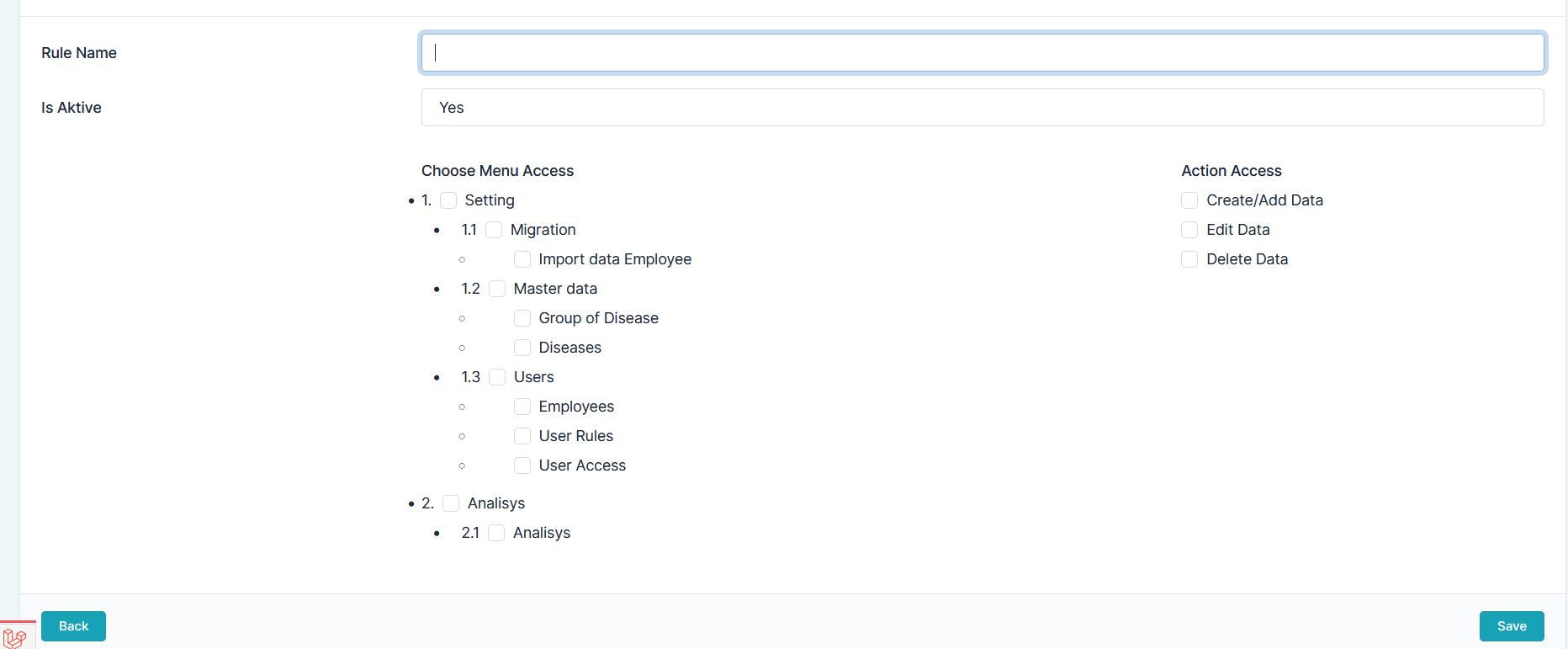
Task: Check the Users menu checkbox
Action: coord(497,377)
